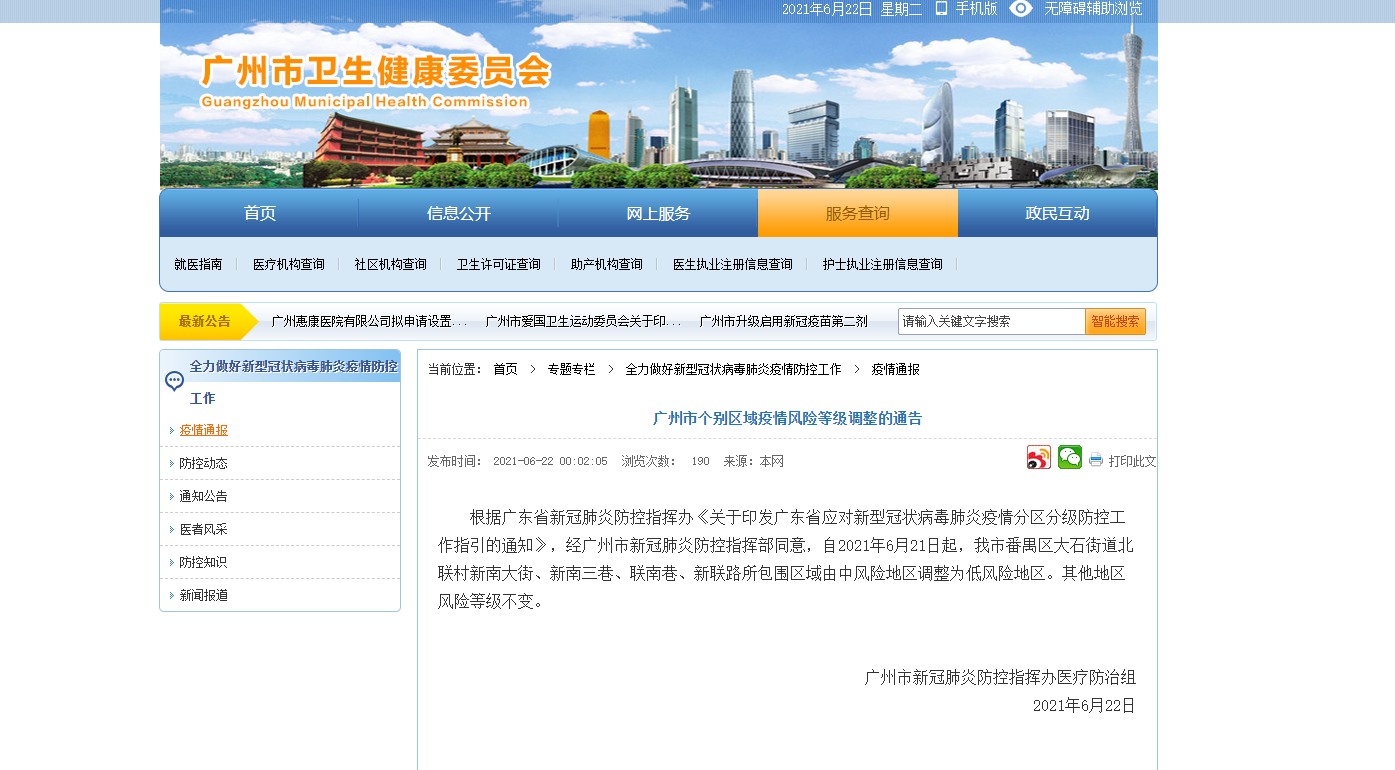Click the mobile version phone icon
The image size is (1395, 770).
pos(941,9)
